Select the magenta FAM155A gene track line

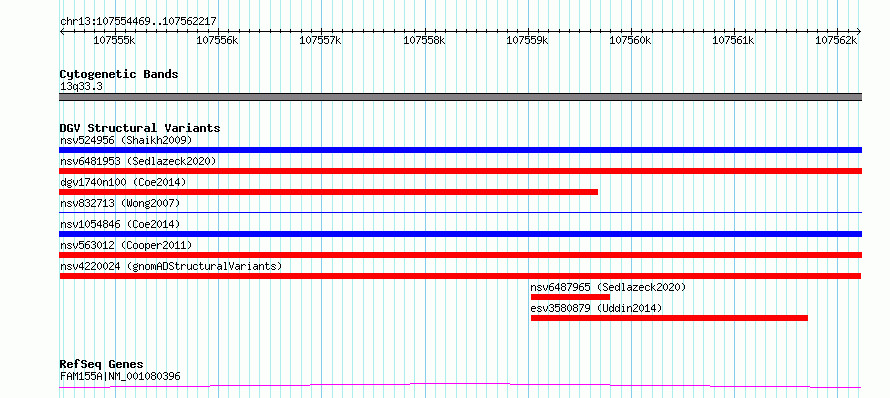[x=460, y=386]
